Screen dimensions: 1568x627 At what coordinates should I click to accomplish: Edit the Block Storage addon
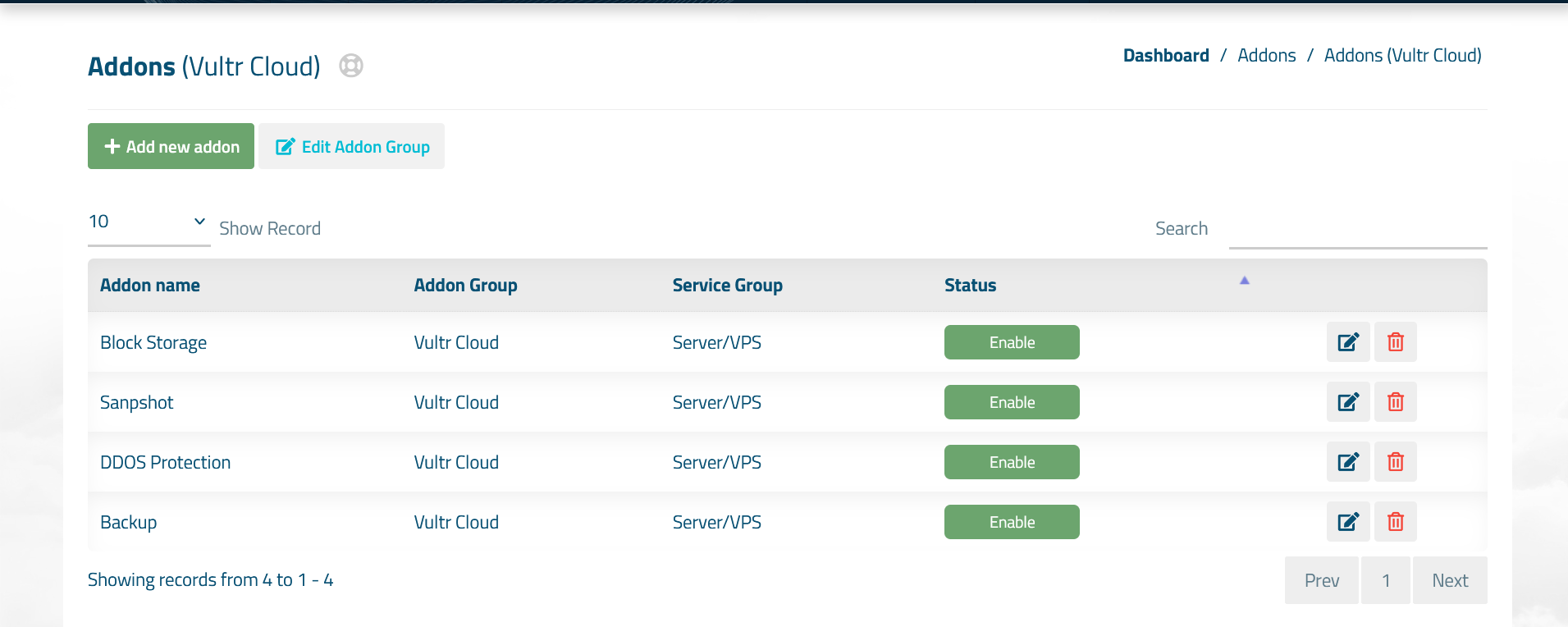coord(1348,342)
